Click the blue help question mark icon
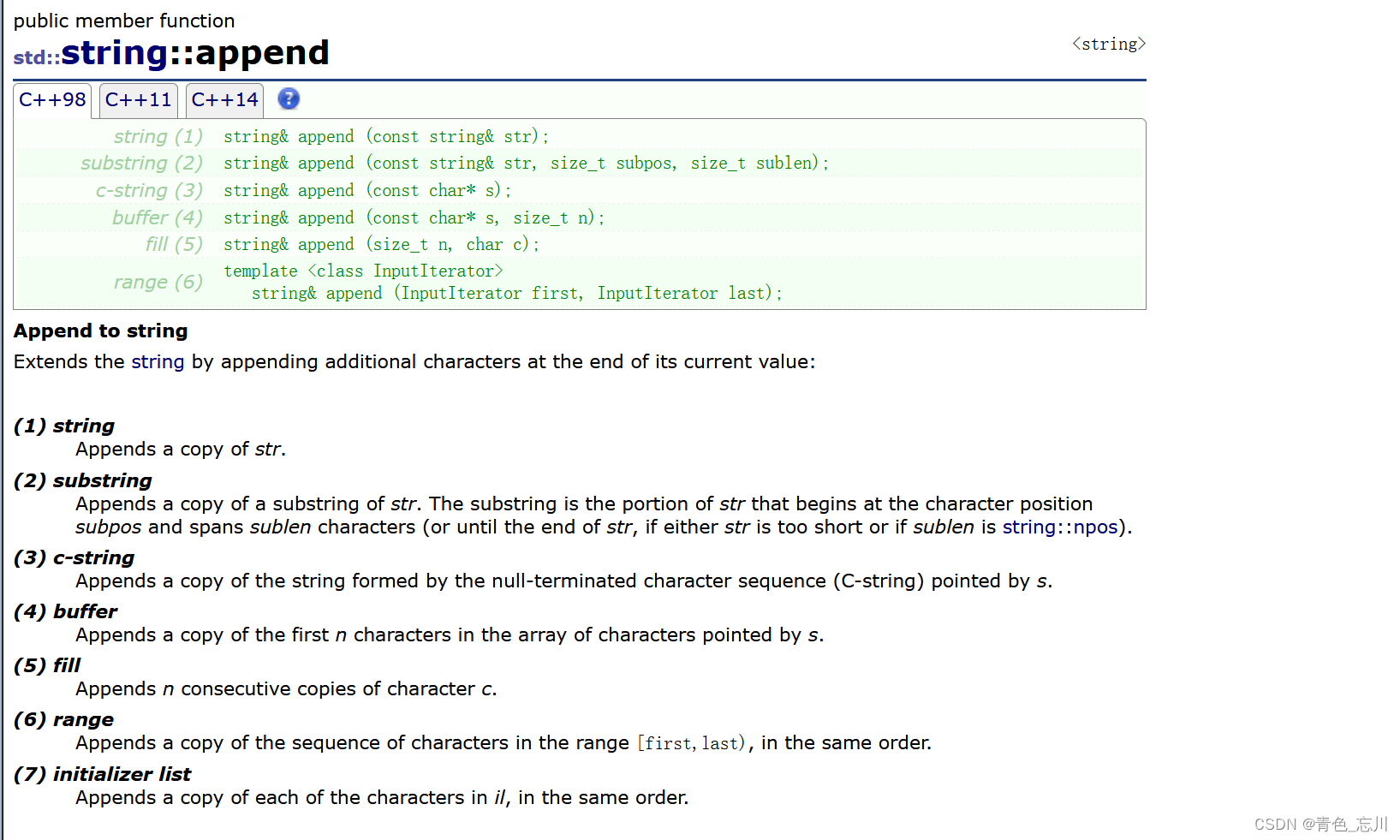 (289, 98)
